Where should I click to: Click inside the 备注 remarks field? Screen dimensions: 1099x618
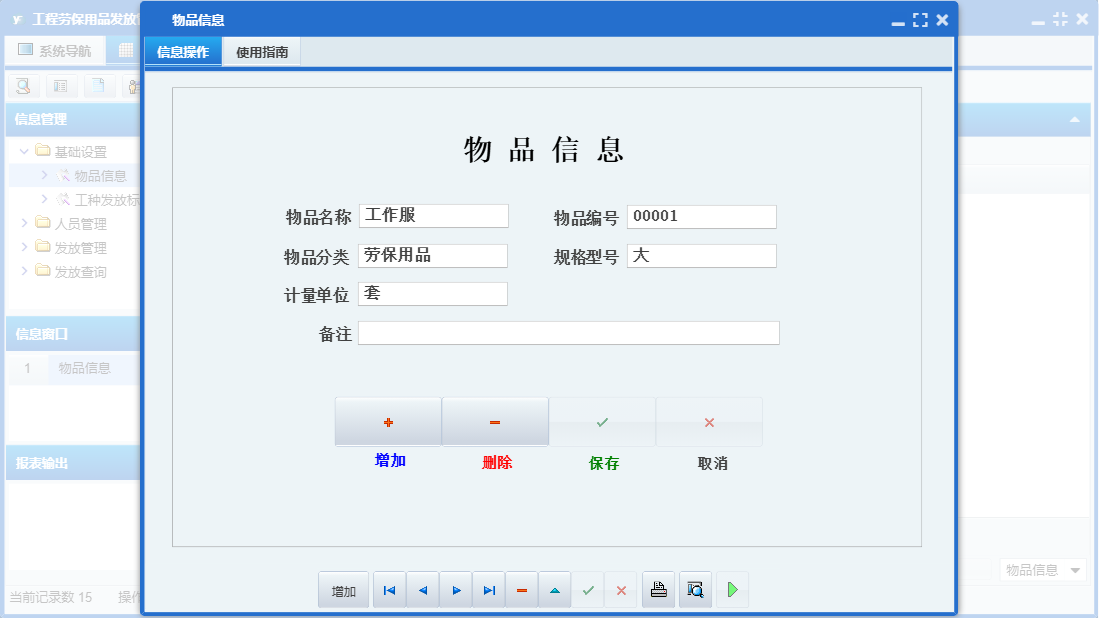click(x=568, y=333)
